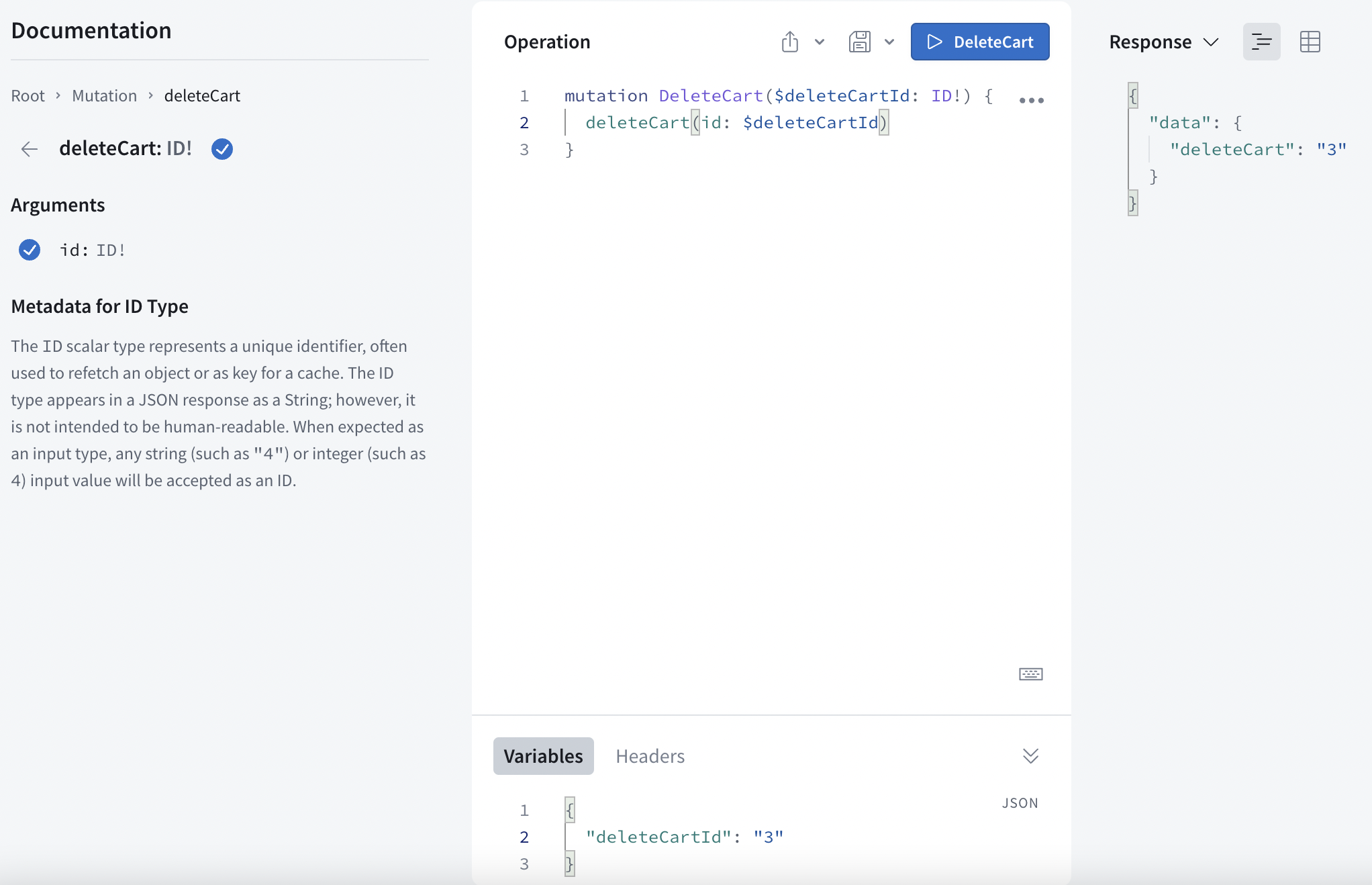Switch response to table view icon
Screen dimensions: 1372x885
click(1310, 42)
